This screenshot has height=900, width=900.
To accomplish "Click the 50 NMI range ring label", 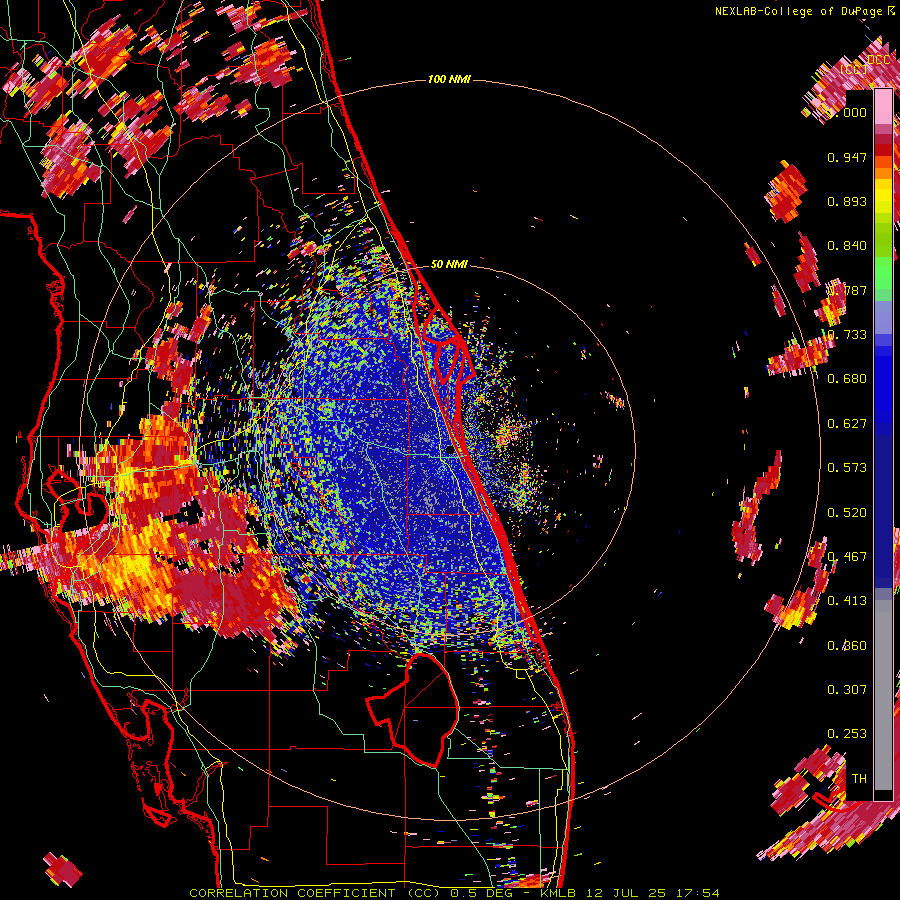I will (449, 264).
